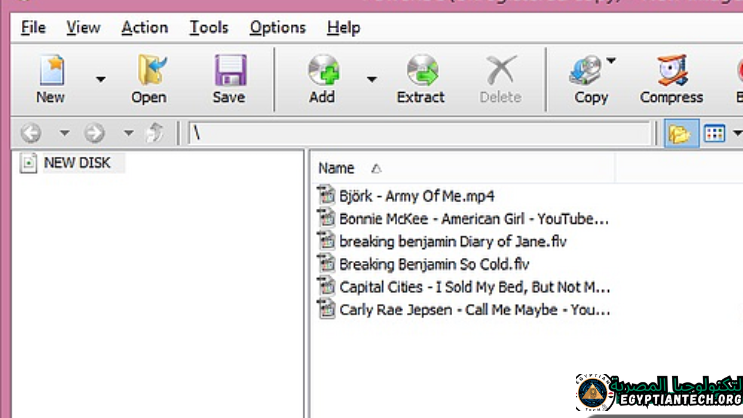This screenshot has height=418, width=743.
Task: Select the Breaking Benjamin So Cold.flv file
Action: pos(433,264)
